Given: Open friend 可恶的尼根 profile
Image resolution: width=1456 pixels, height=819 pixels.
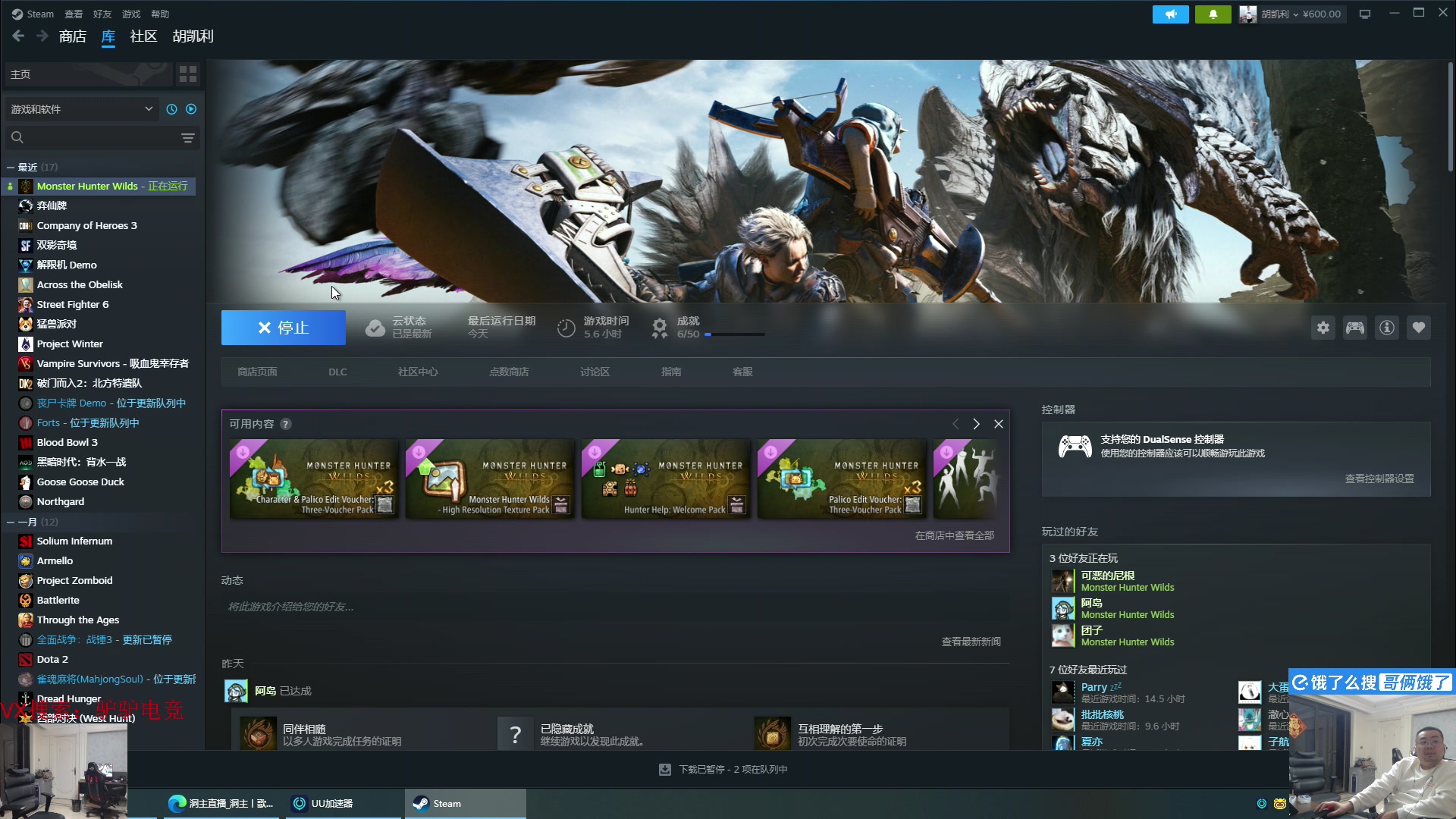Looking at the screenshot, I should coord(1107,576).
